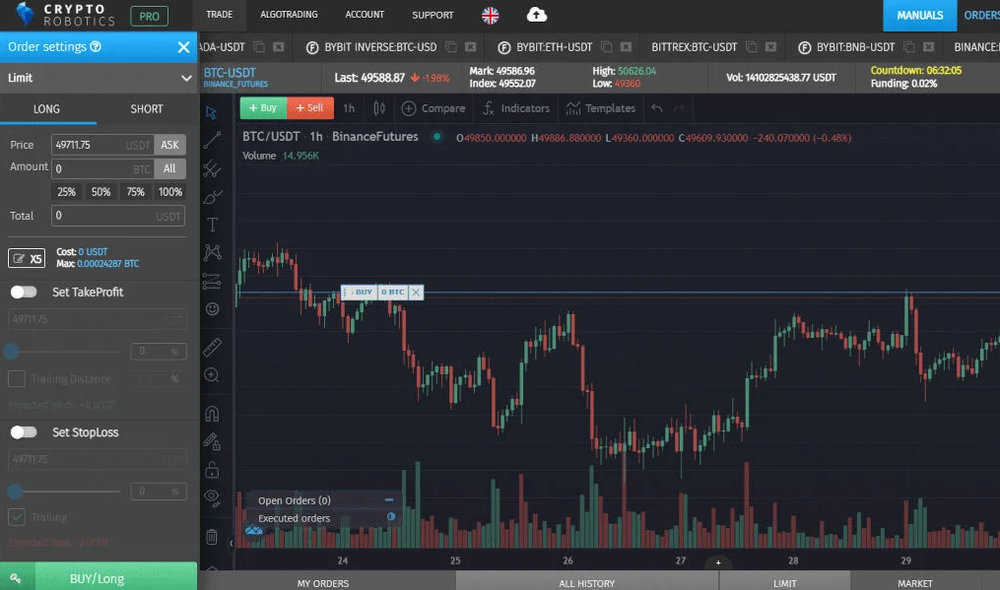Close the Order settings panel
This screenshot has width=1000, height=590.
183,47
